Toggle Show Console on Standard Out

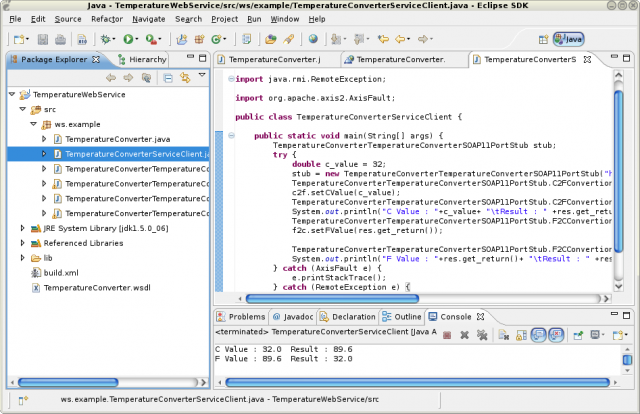tap(539, 335)
